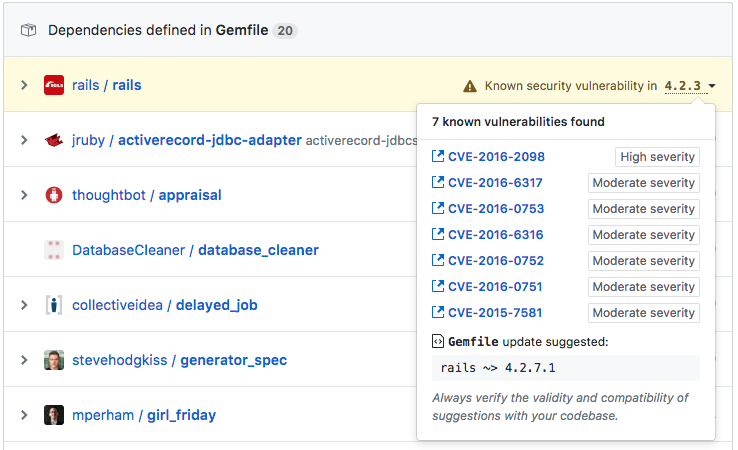Image resolution: width=738 pixels, height=450 pixels.
Task: Click Moderate severity label for CVE-2016-6317
Action: [643, 183]
